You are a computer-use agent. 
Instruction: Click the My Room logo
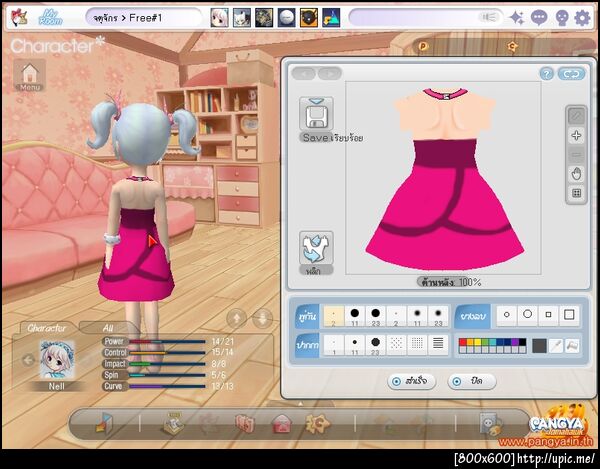[x=51, y=18]
